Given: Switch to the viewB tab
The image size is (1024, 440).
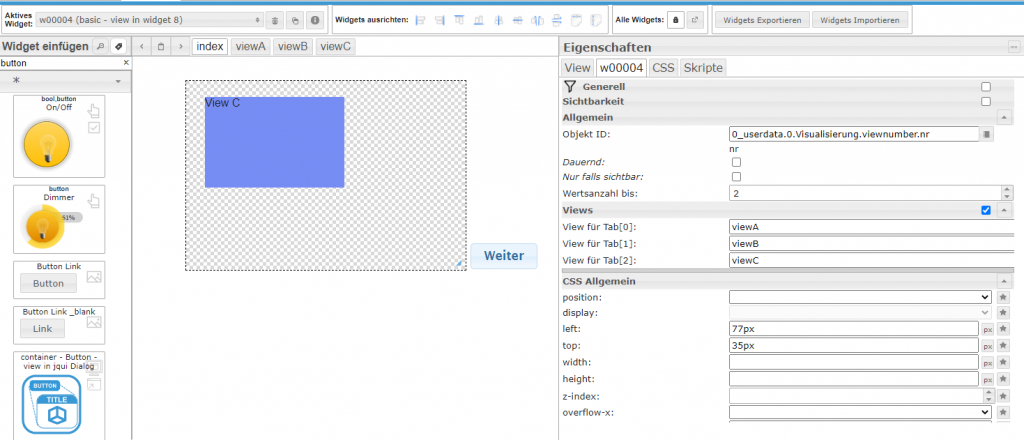Looking at the screenshot, I should (x=293, y=46).
